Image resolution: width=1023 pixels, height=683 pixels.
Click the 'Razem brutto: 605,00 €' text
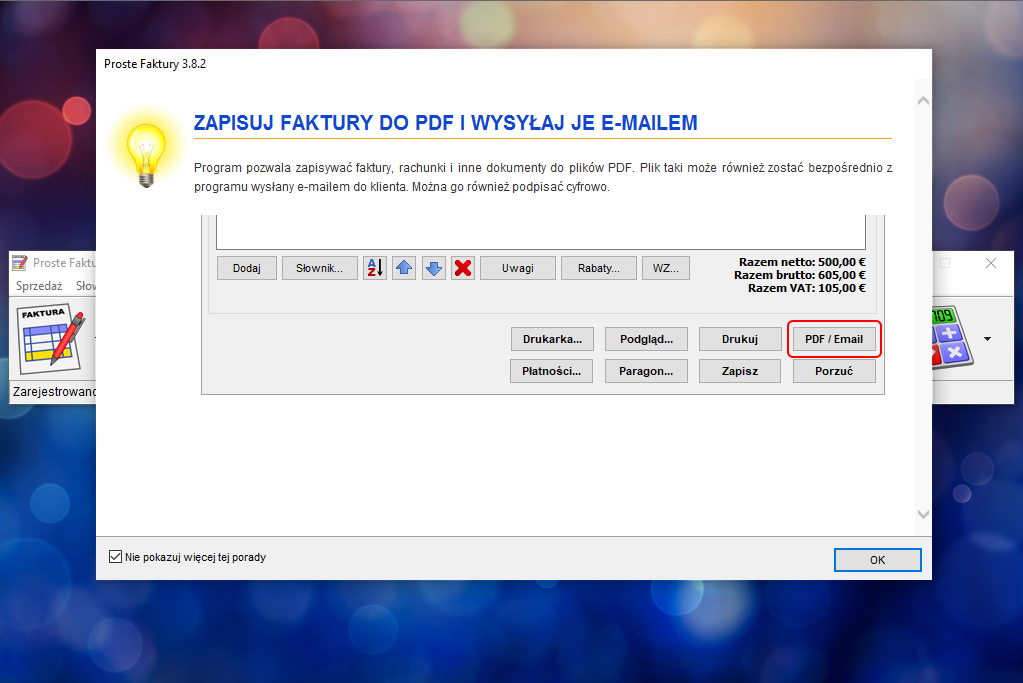[800, 275]
